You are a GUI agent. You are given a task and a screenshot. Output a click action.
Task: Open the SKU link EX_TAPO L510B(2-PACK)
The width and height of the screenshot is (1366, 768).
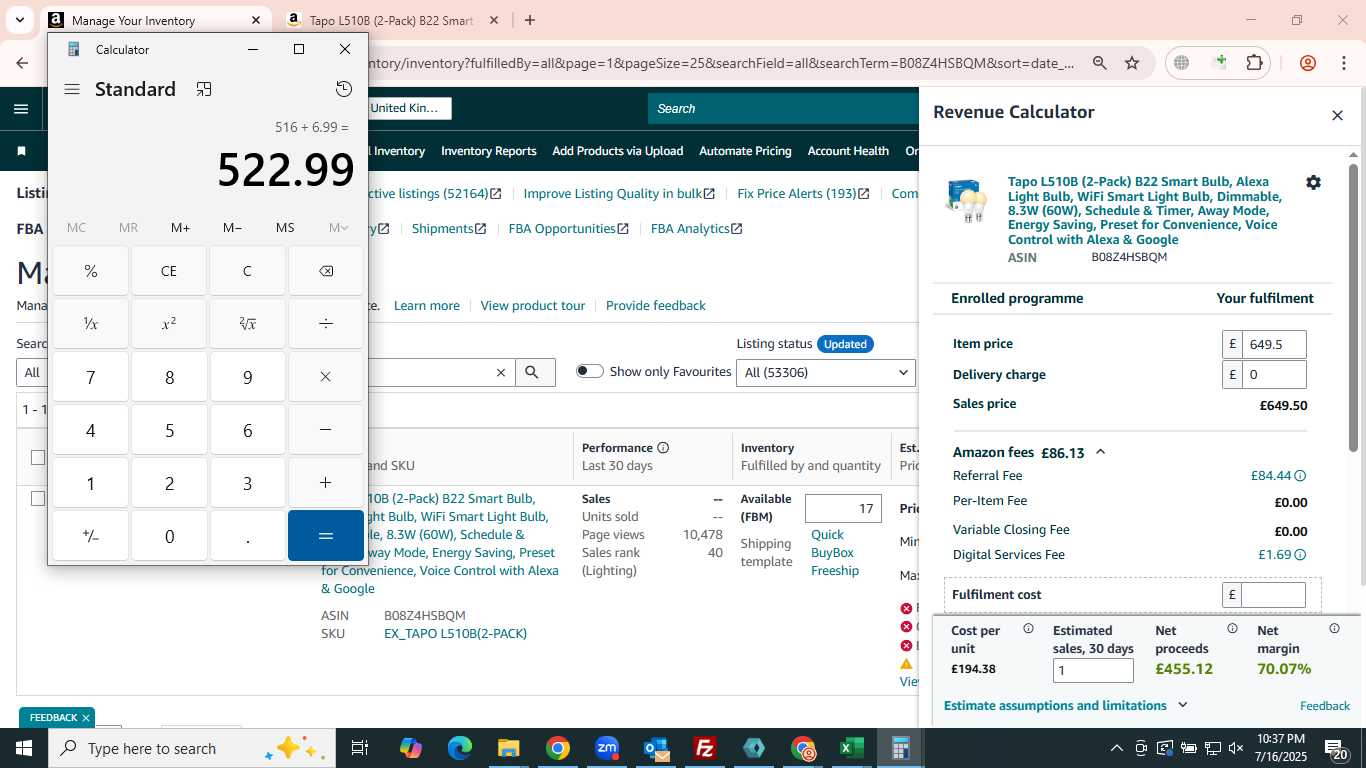455,633
